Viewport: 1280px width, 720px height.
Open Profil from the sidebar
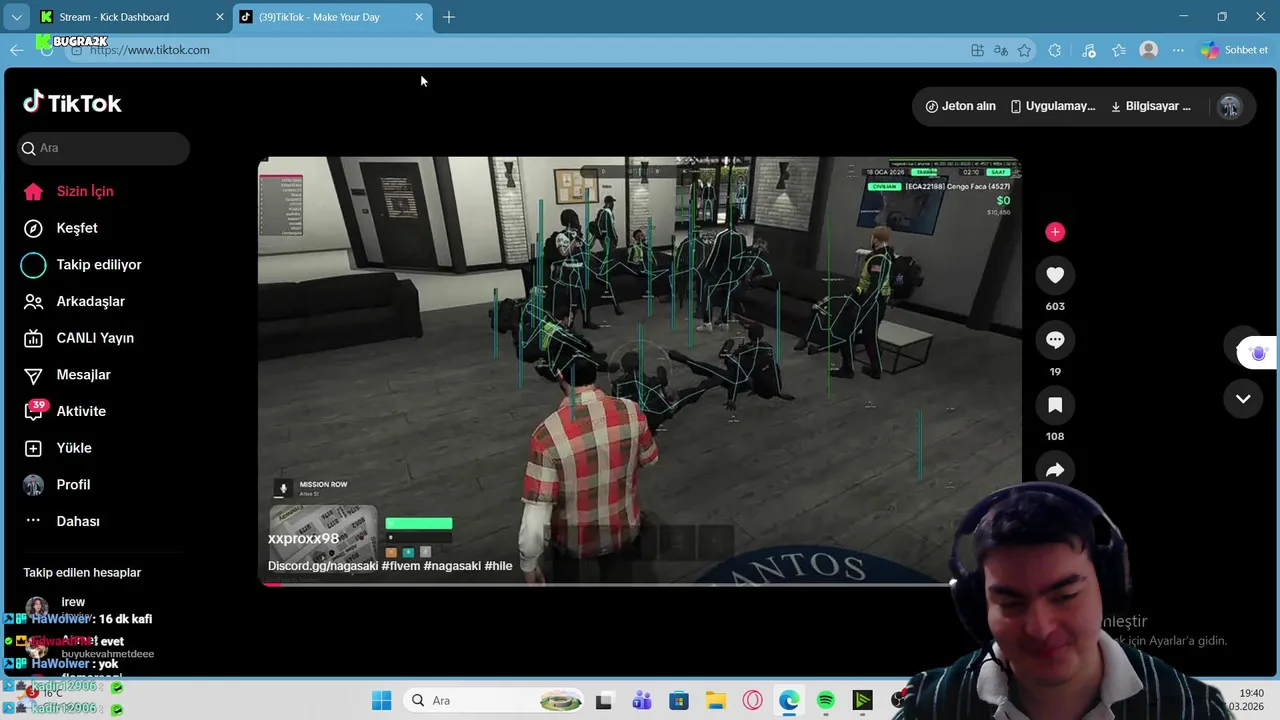[73, 485]
